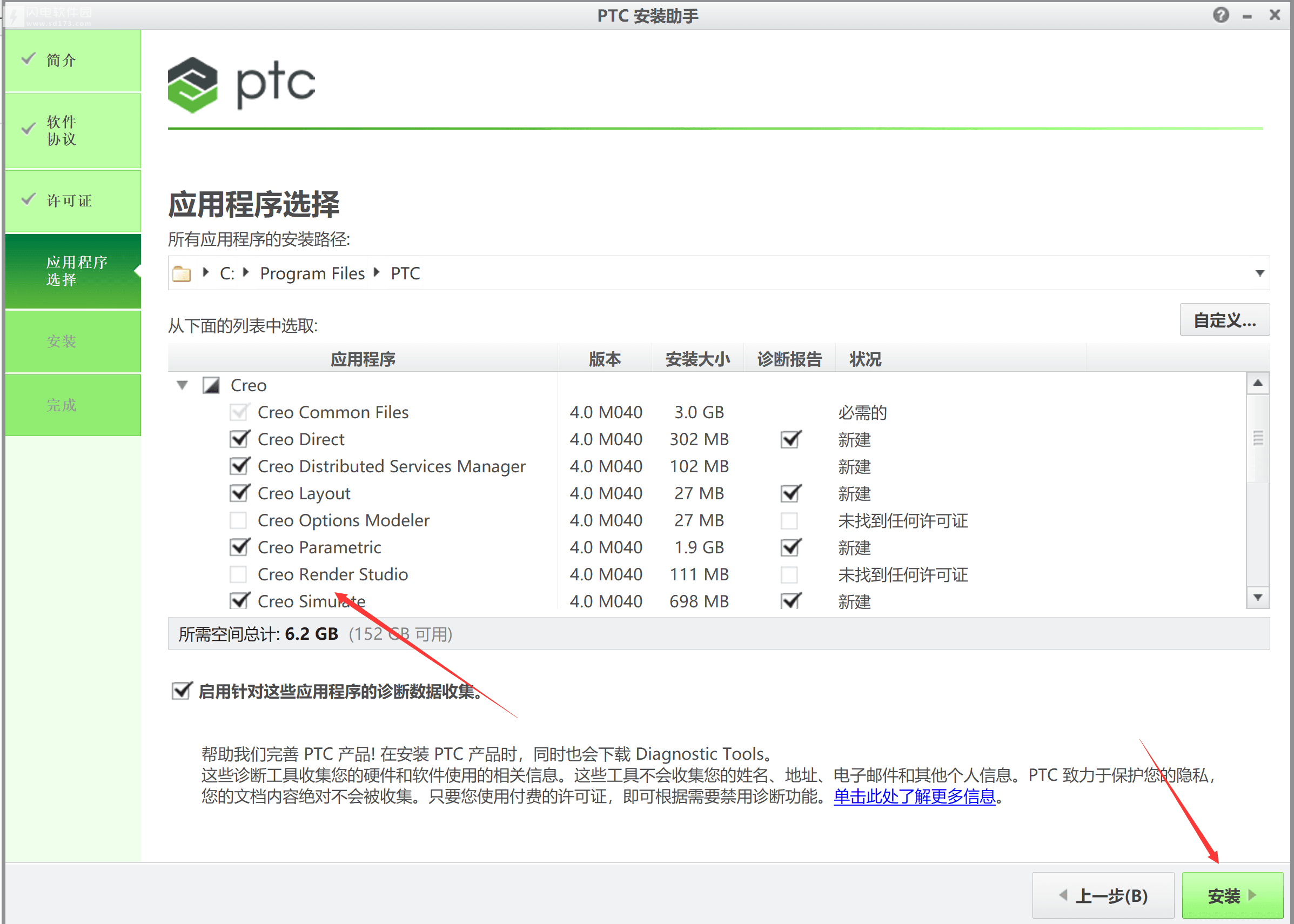Screen dimensions: 1294x924
Task: Click the 必需的 status text
Action: 862,412
